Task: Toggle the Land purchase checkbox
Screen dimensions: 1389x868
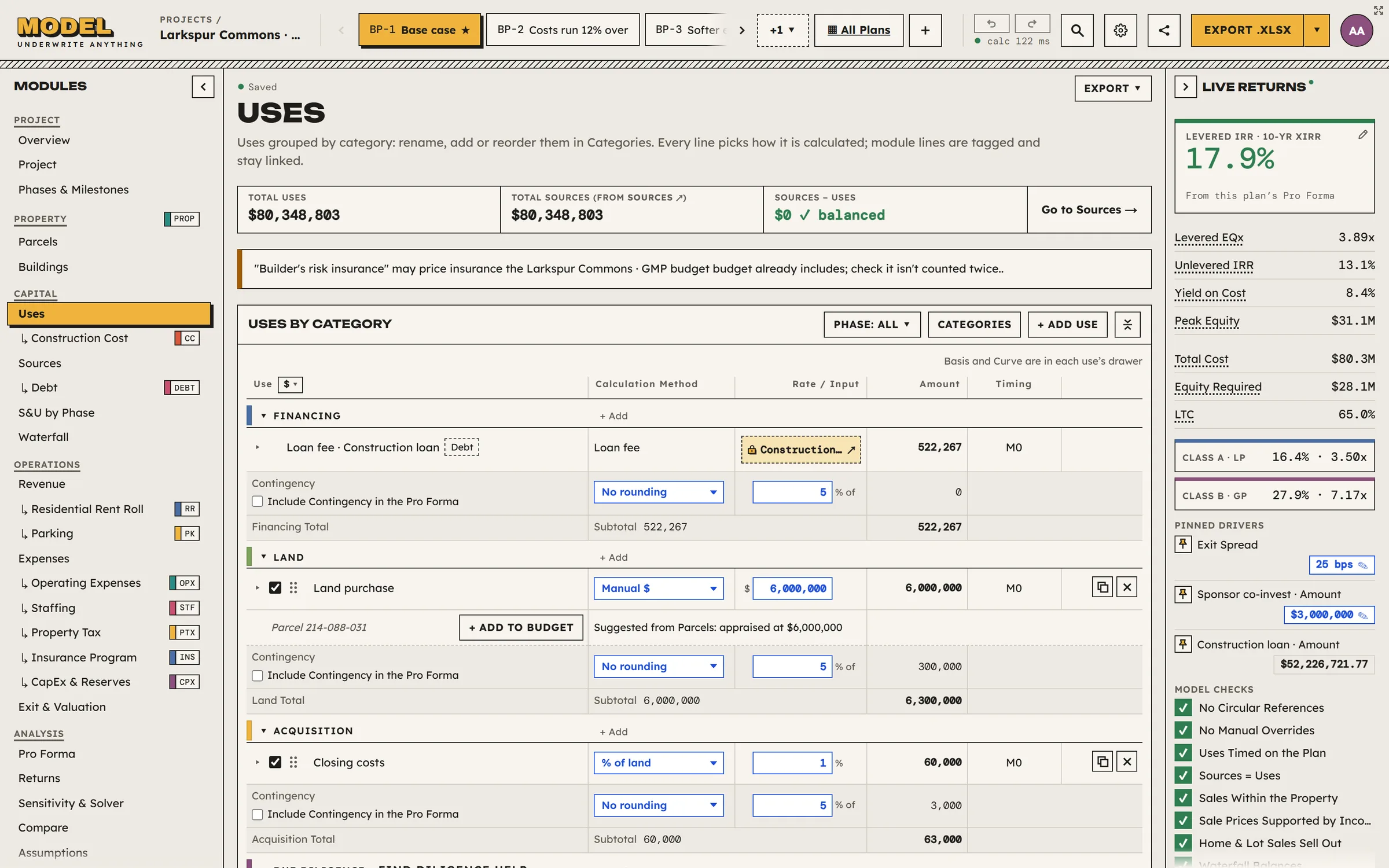Action: 275,588
